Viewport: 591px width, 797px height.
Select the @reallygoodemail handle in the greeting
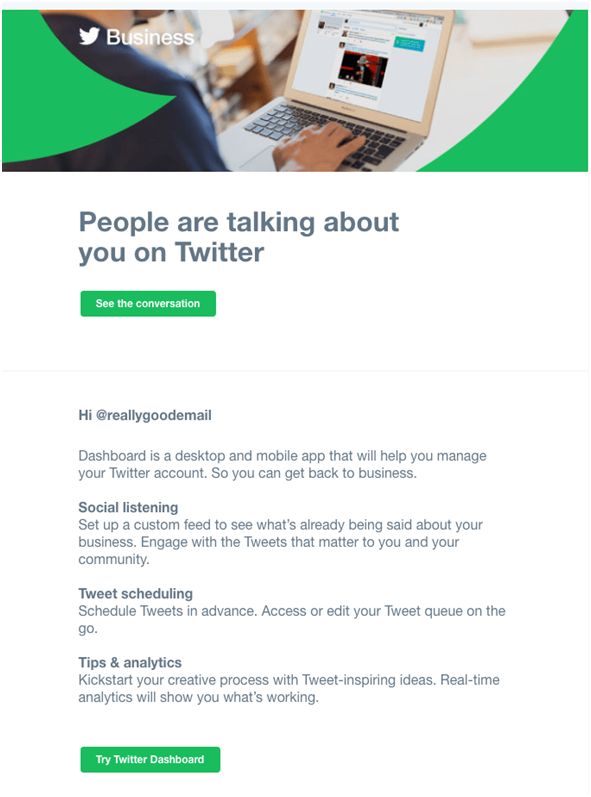(x=153, y=415)
